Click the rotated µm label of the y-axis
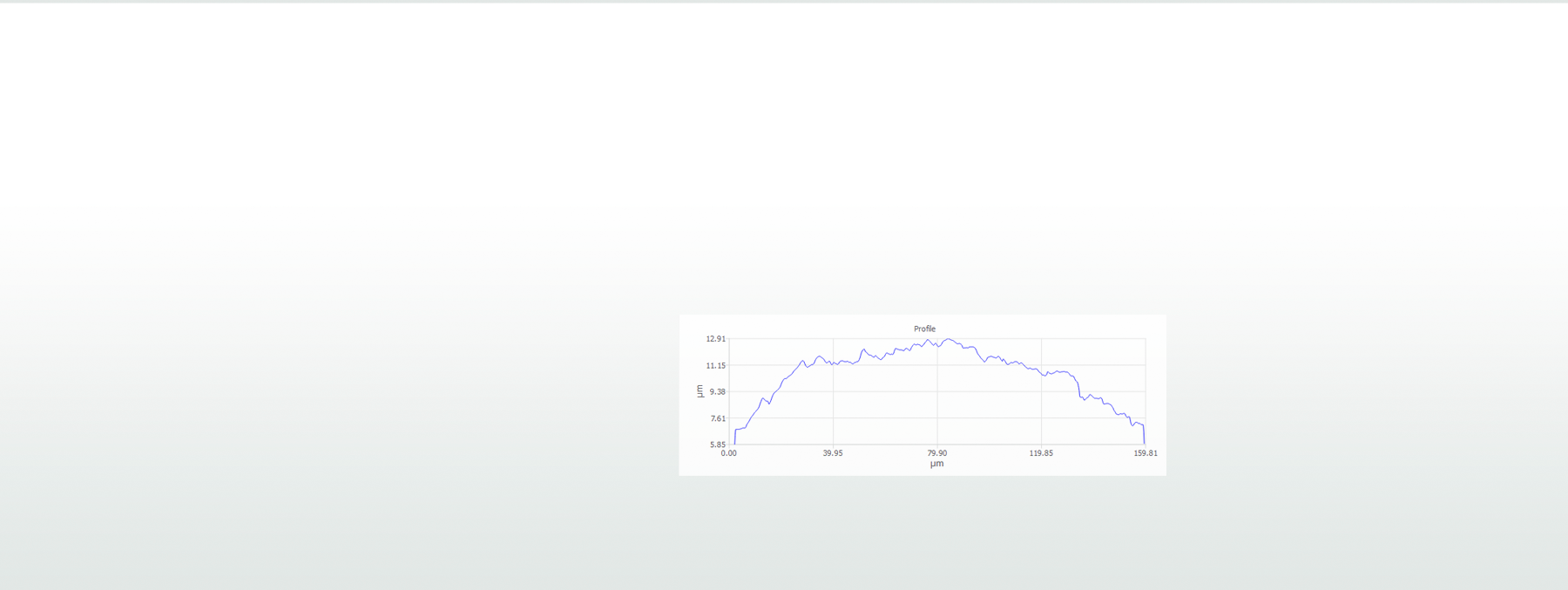Image resolution: width=1568 pixels, height=590 pixels. pyautogui.click(x=700, y=391)
